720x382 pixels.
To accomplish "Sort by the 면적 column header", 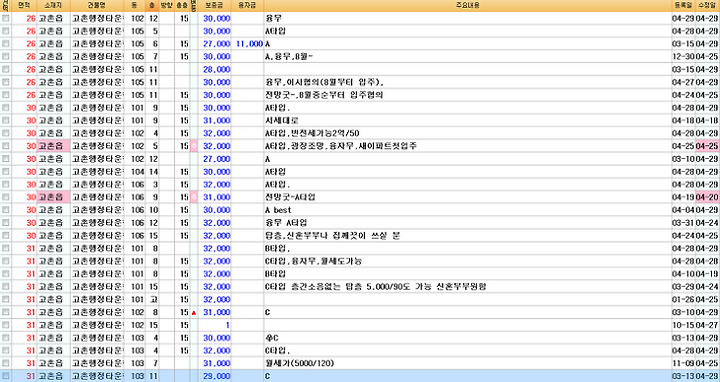I will [24, 6].
